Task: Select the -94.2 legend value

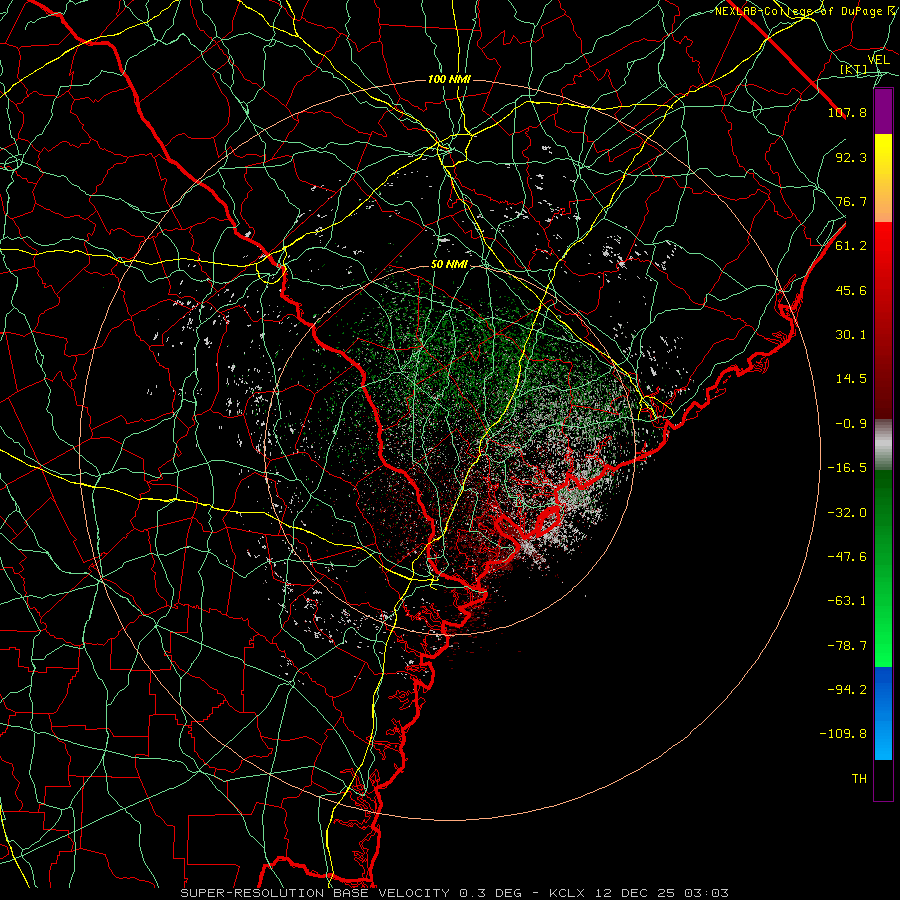Action: point(847,689)
